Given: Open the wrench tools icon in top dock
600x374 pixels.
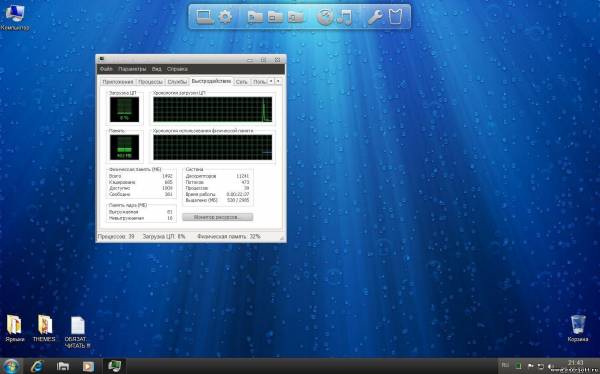Looking at the screenshot, I should [375, 17].
